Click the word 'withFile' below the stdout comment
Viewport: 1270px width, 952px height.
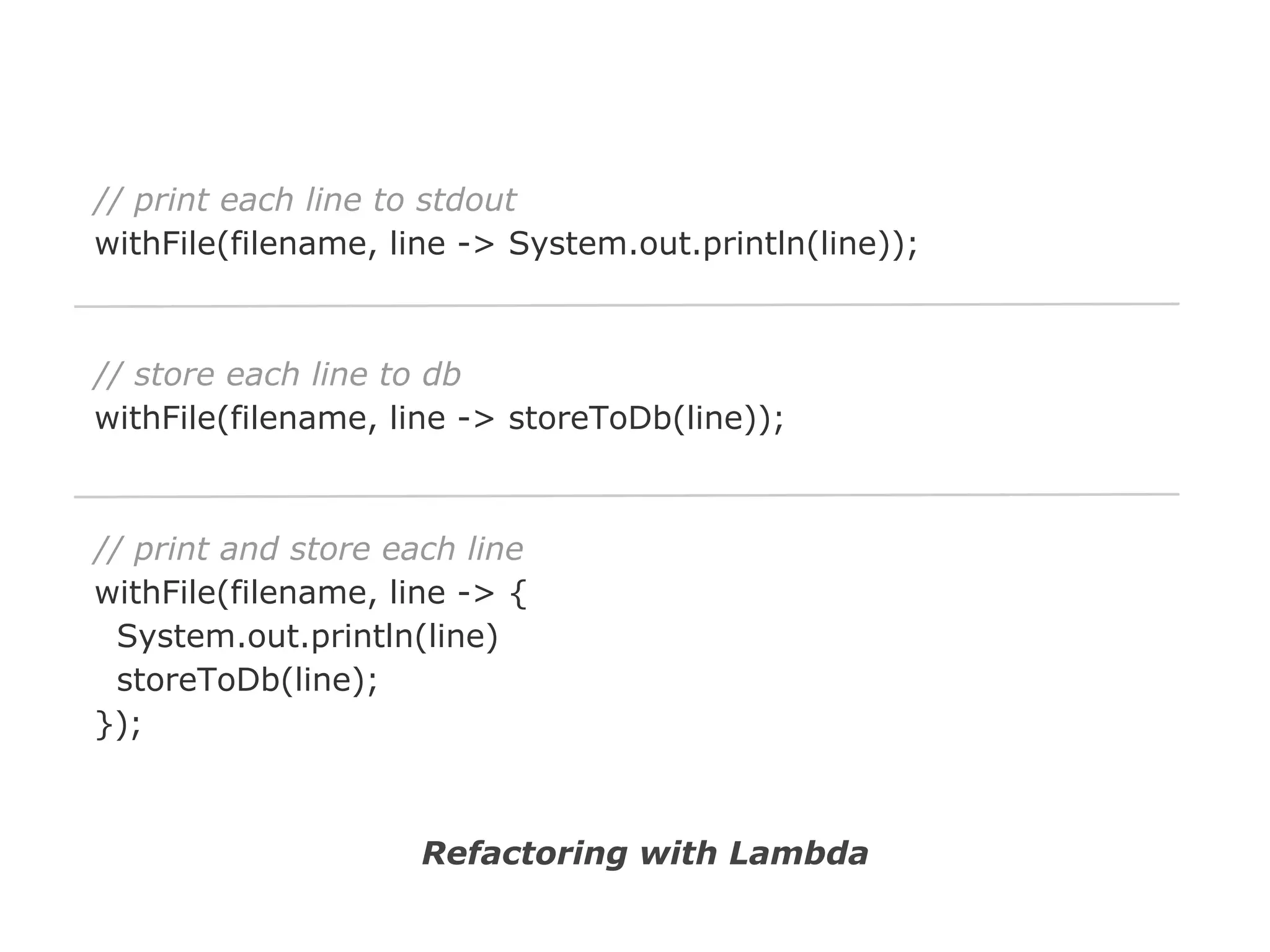click(x=155, y=244)
